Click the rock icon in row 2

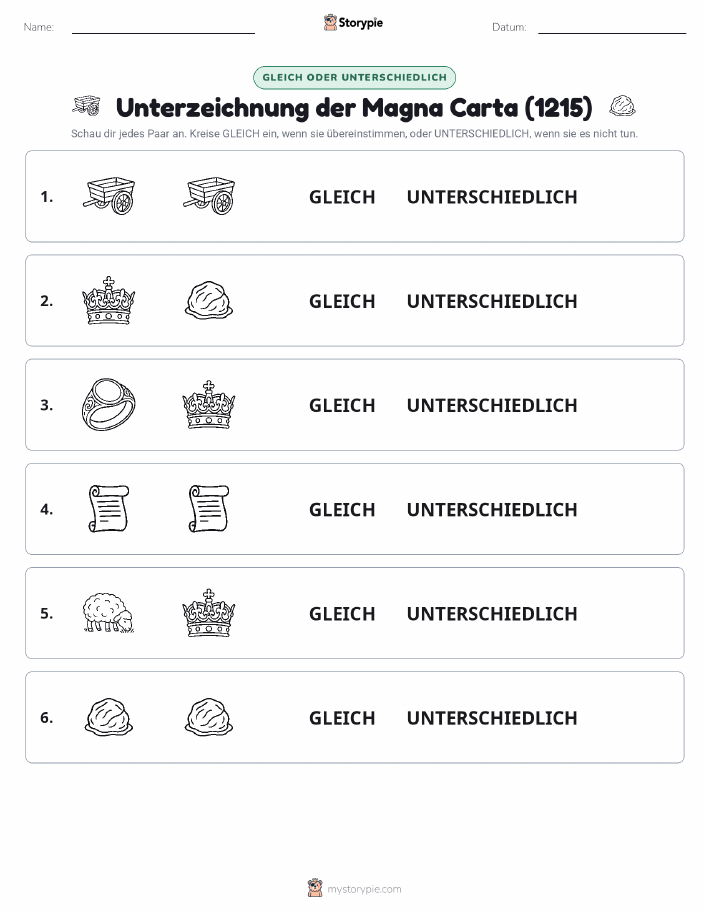[209, 301]
